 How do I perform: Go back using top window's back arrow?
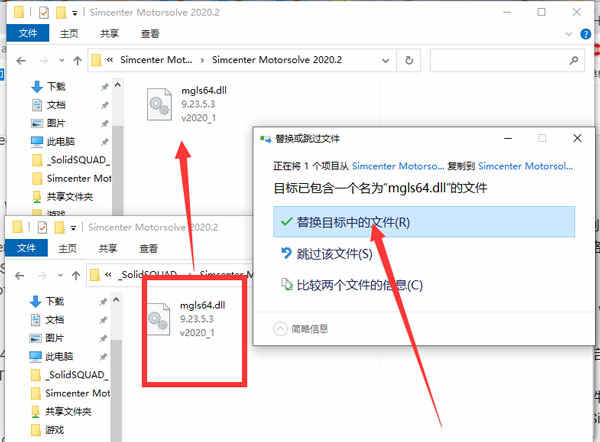(21, 60)
